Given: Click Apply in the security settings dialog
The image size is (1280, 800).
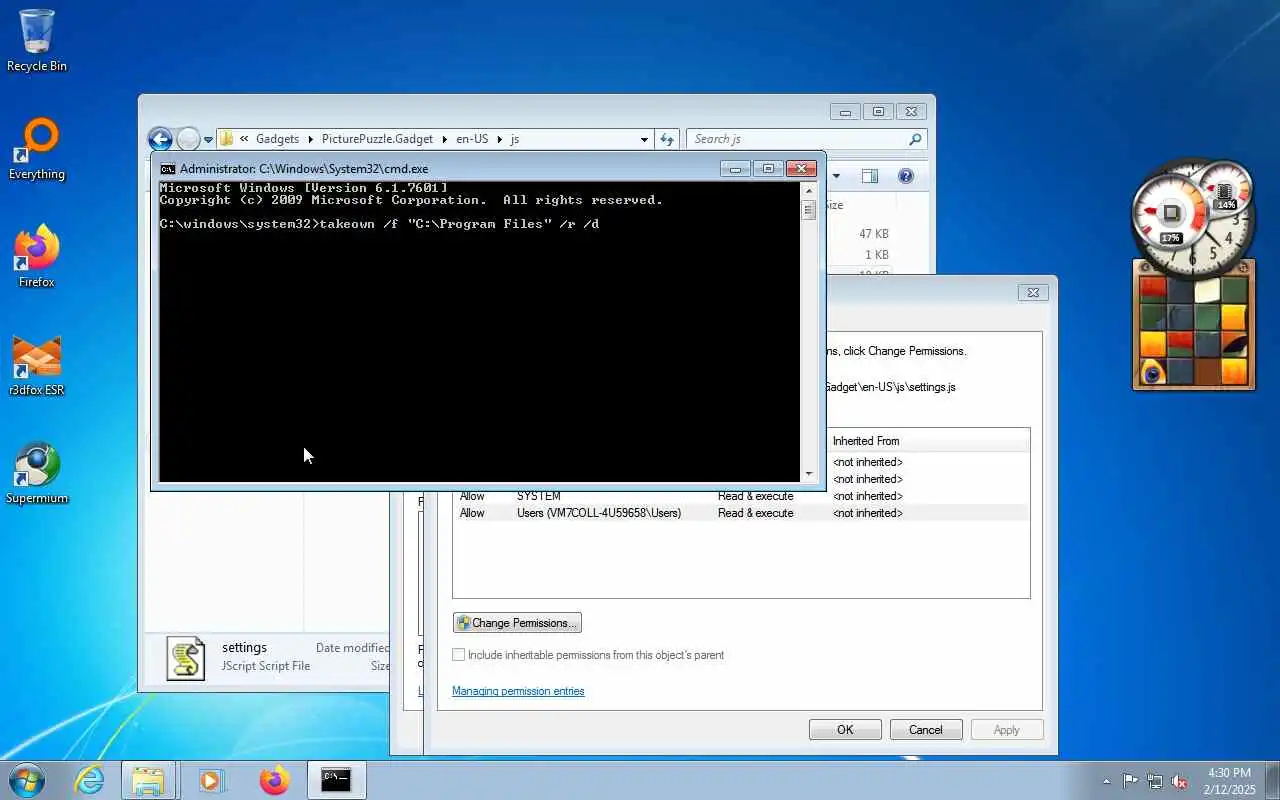Looking at the screenshot, I should coord(1007,730).
